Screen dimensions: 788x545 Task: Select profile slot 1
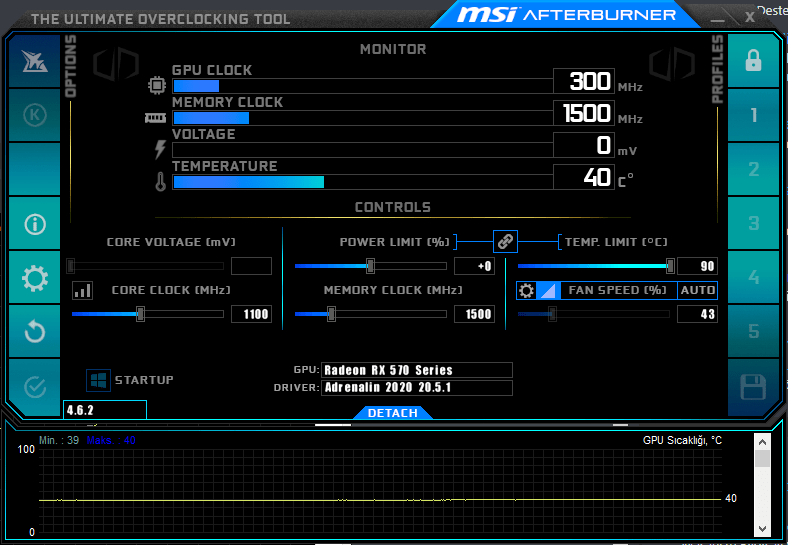click(x=753, y=115)
